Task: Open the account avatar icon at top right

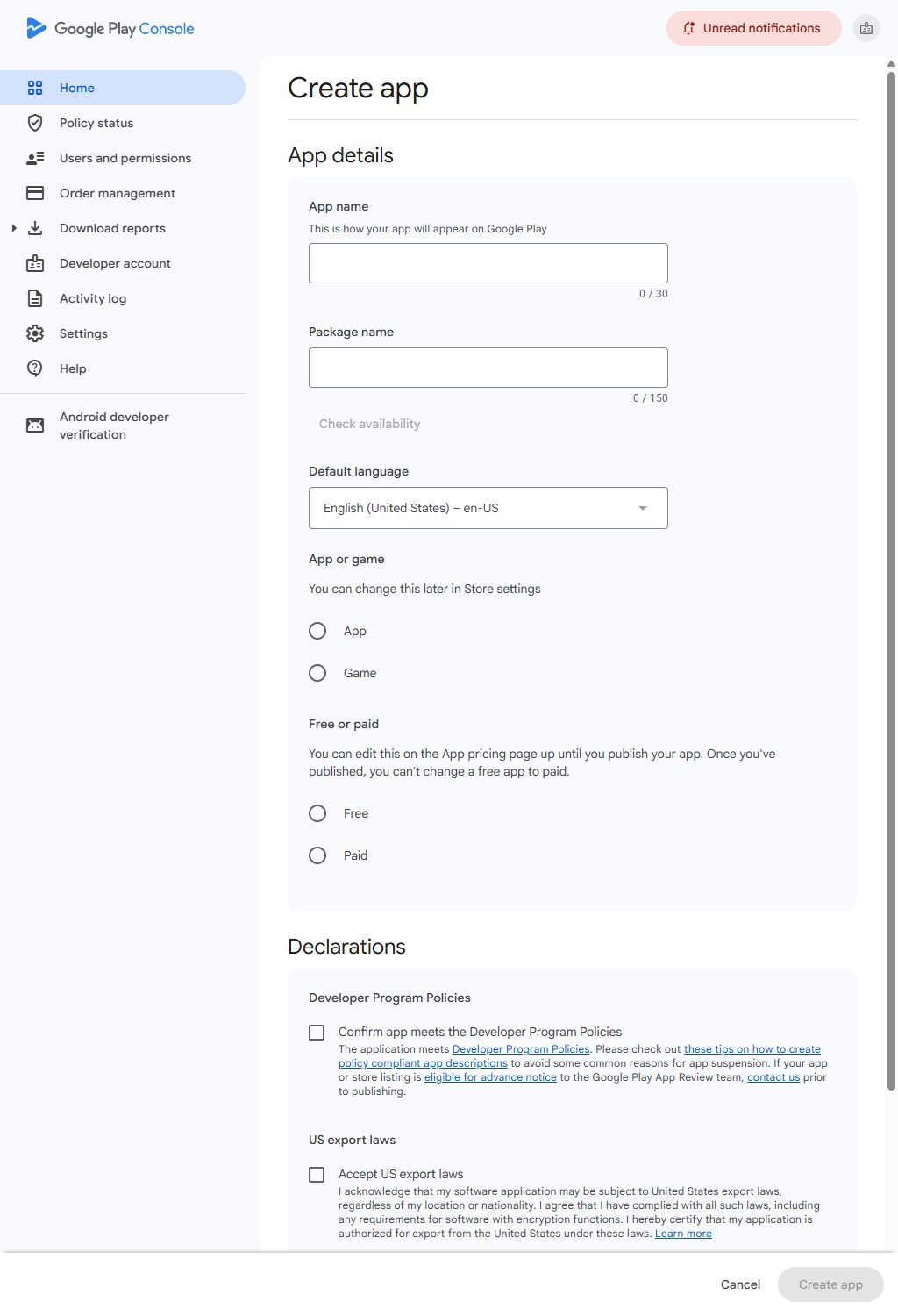Action: pos(866,28)
